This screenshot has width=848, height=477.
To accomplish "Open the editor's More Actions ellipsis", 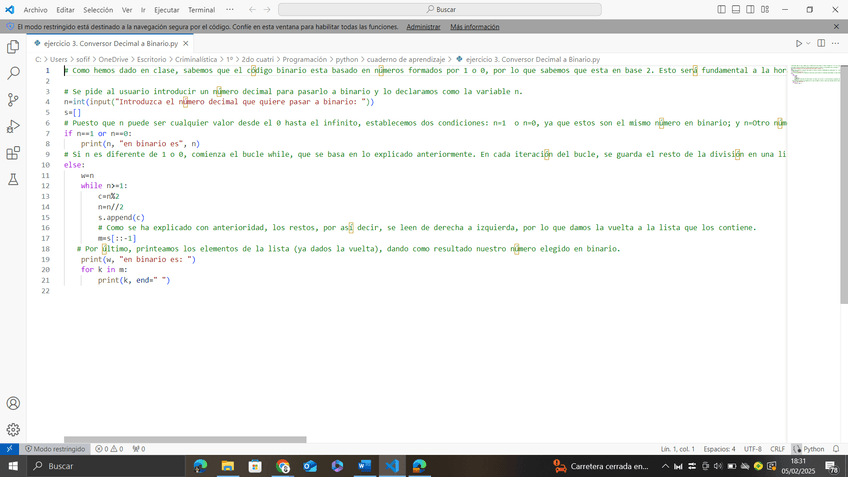I will click(x=834, y=43).
